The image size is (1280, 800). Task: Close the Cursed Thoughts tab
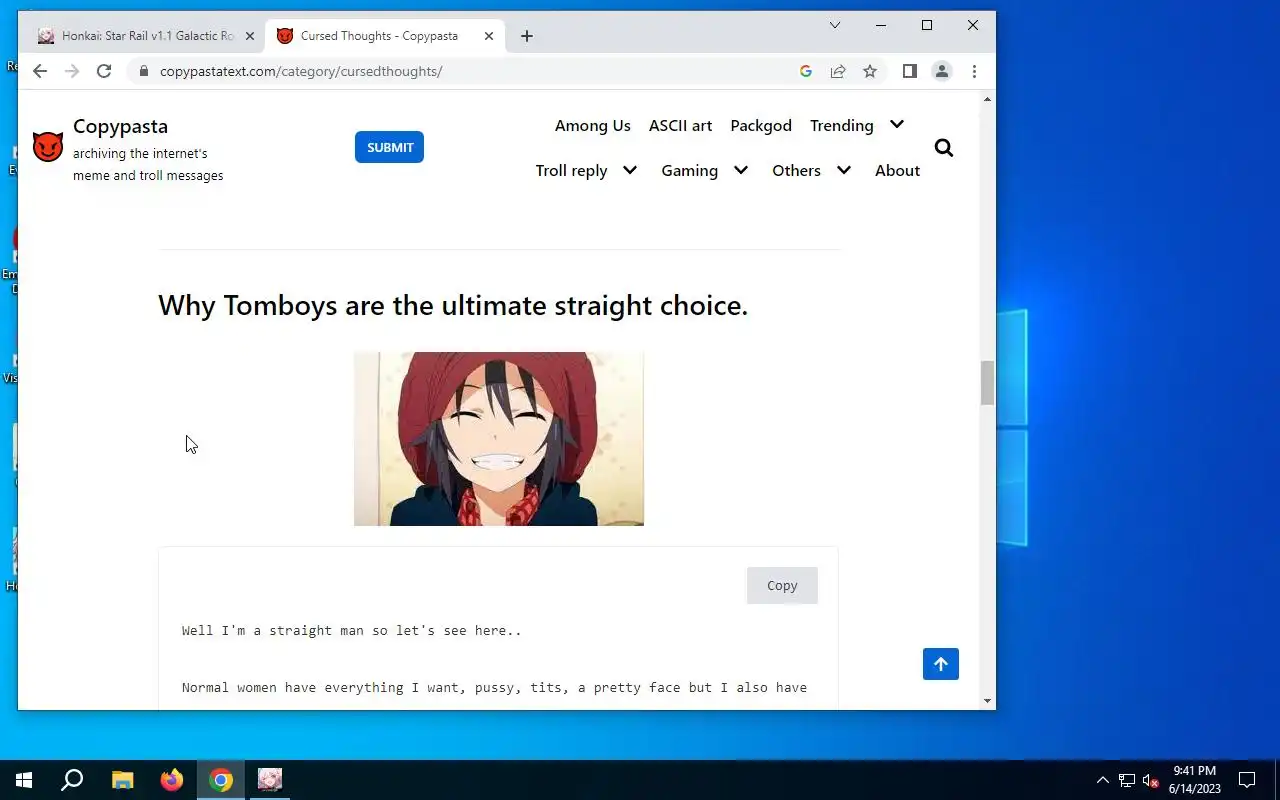489,36
